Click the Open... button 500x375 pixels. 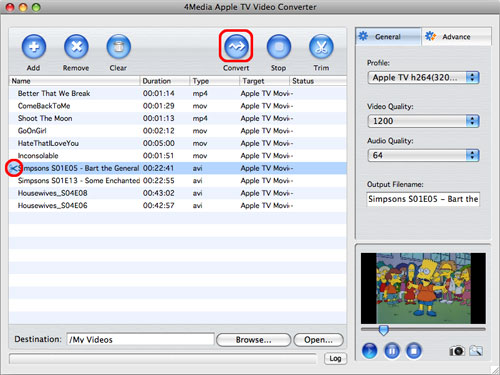click(x=318, y=340)
